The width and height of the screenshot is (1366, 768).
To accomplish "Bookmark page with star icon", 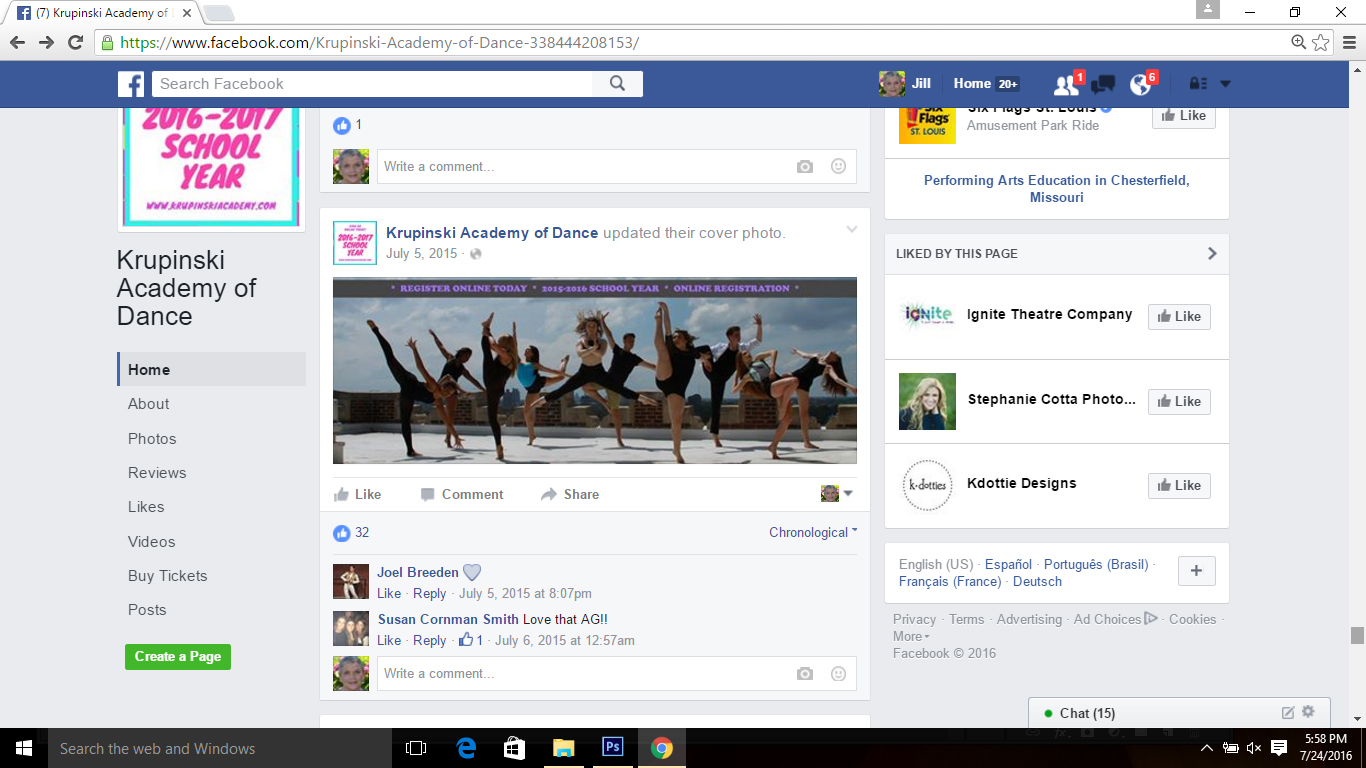I will click(1321, 42).
